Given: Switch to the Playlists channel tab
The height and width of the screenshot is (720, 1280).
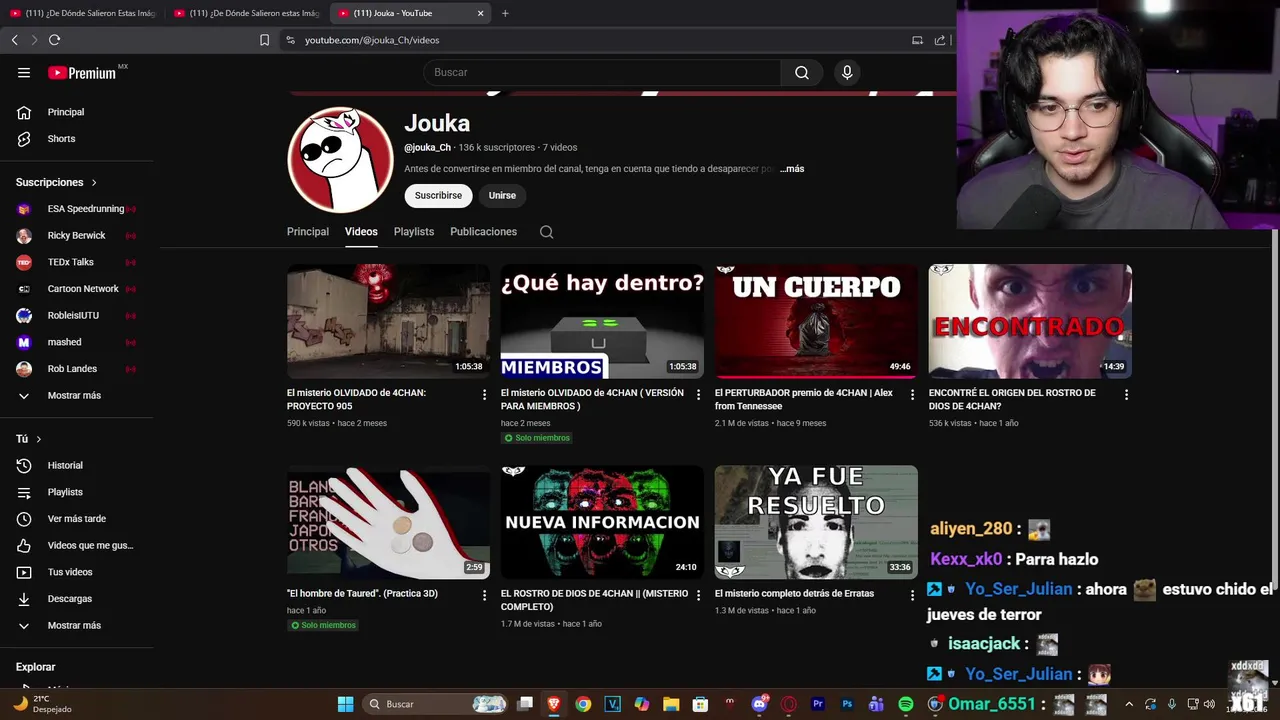Looking at the screenshot, I should tap(414, 232).
